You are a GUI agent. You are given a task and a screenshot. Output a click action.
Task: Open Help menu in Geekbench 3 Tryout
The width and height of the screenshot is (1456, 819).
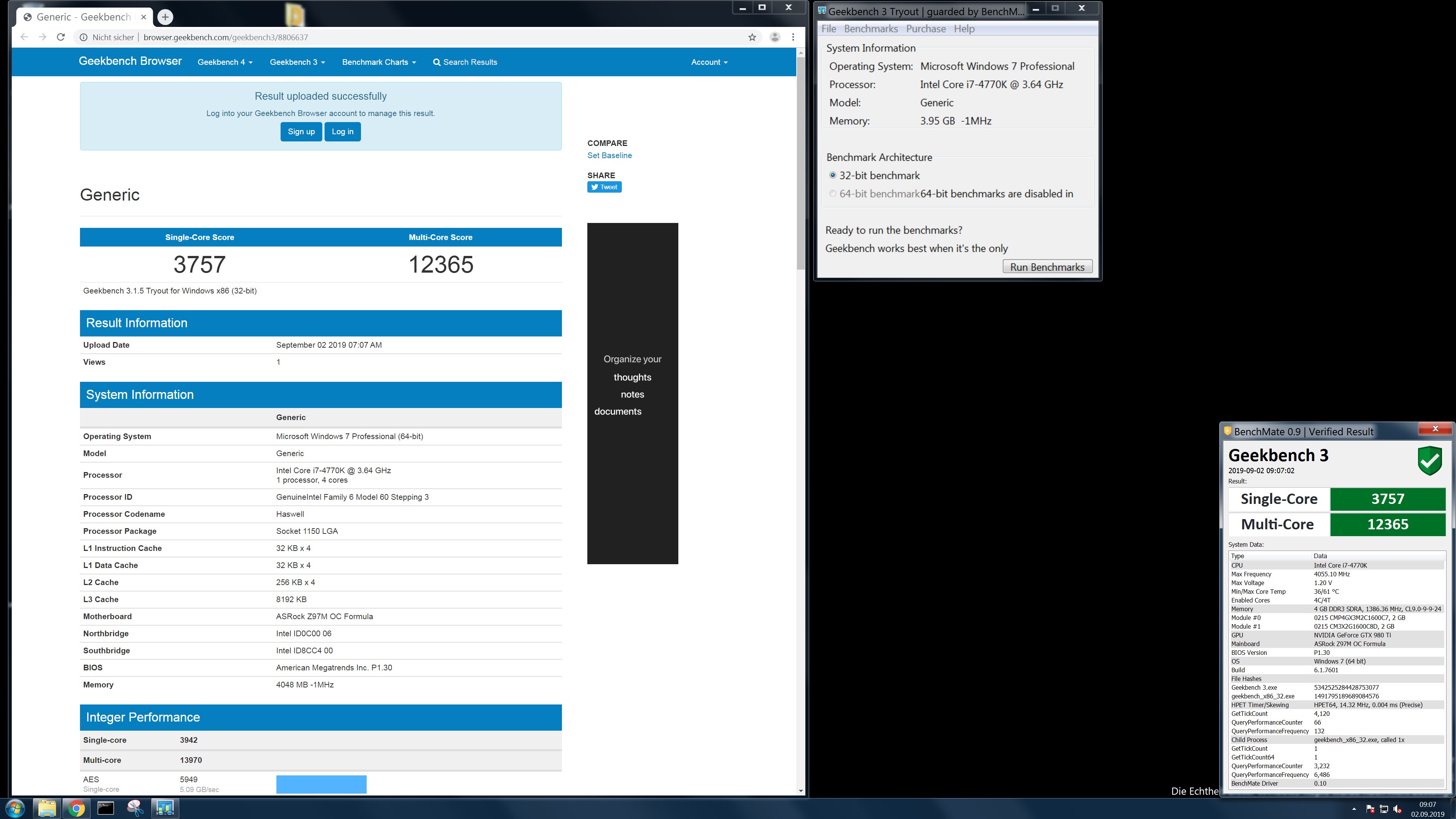pyautogui.click(x=964, y=29)
